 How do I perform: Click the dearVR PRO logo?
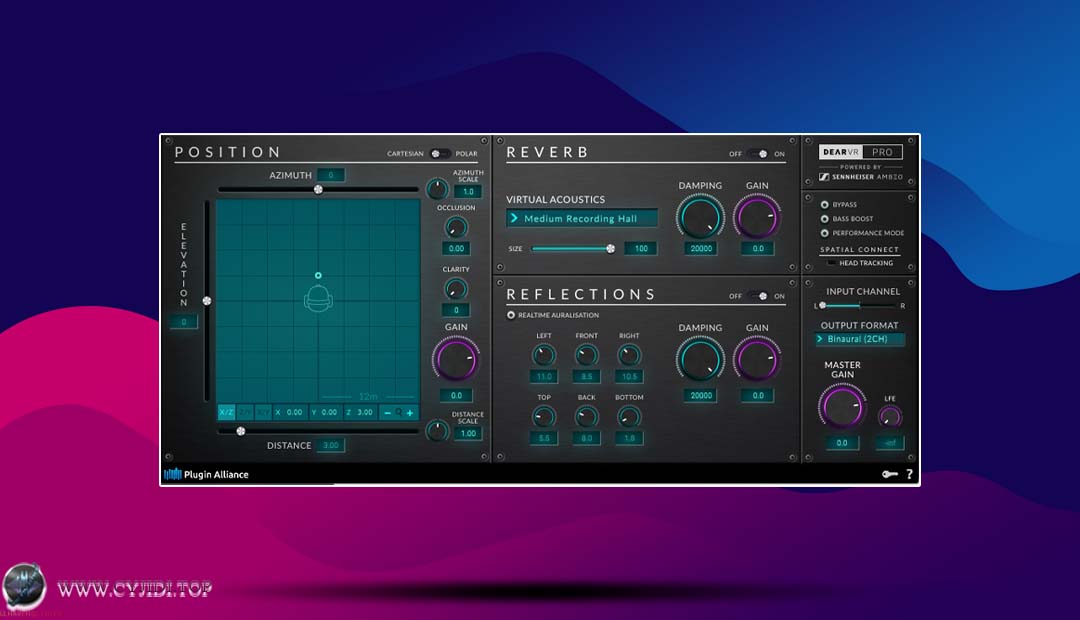pos(860,152)
